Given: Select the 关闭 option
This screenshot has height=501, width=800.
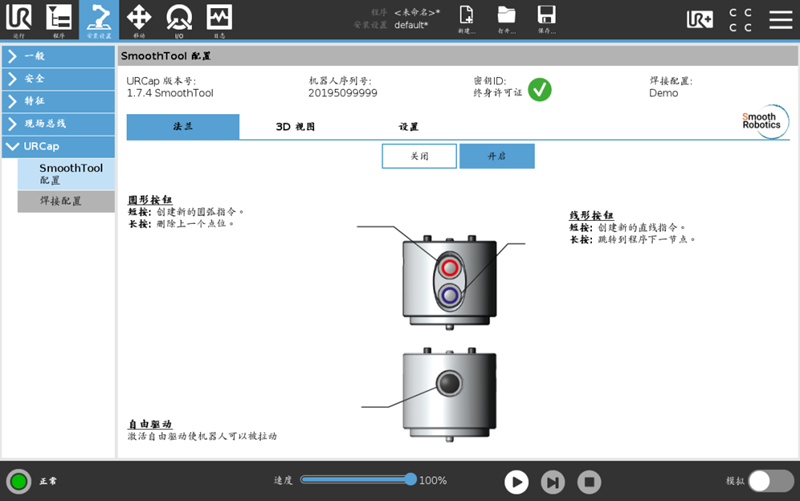Looking at the screenshot, I should click(x=419, y=156).
